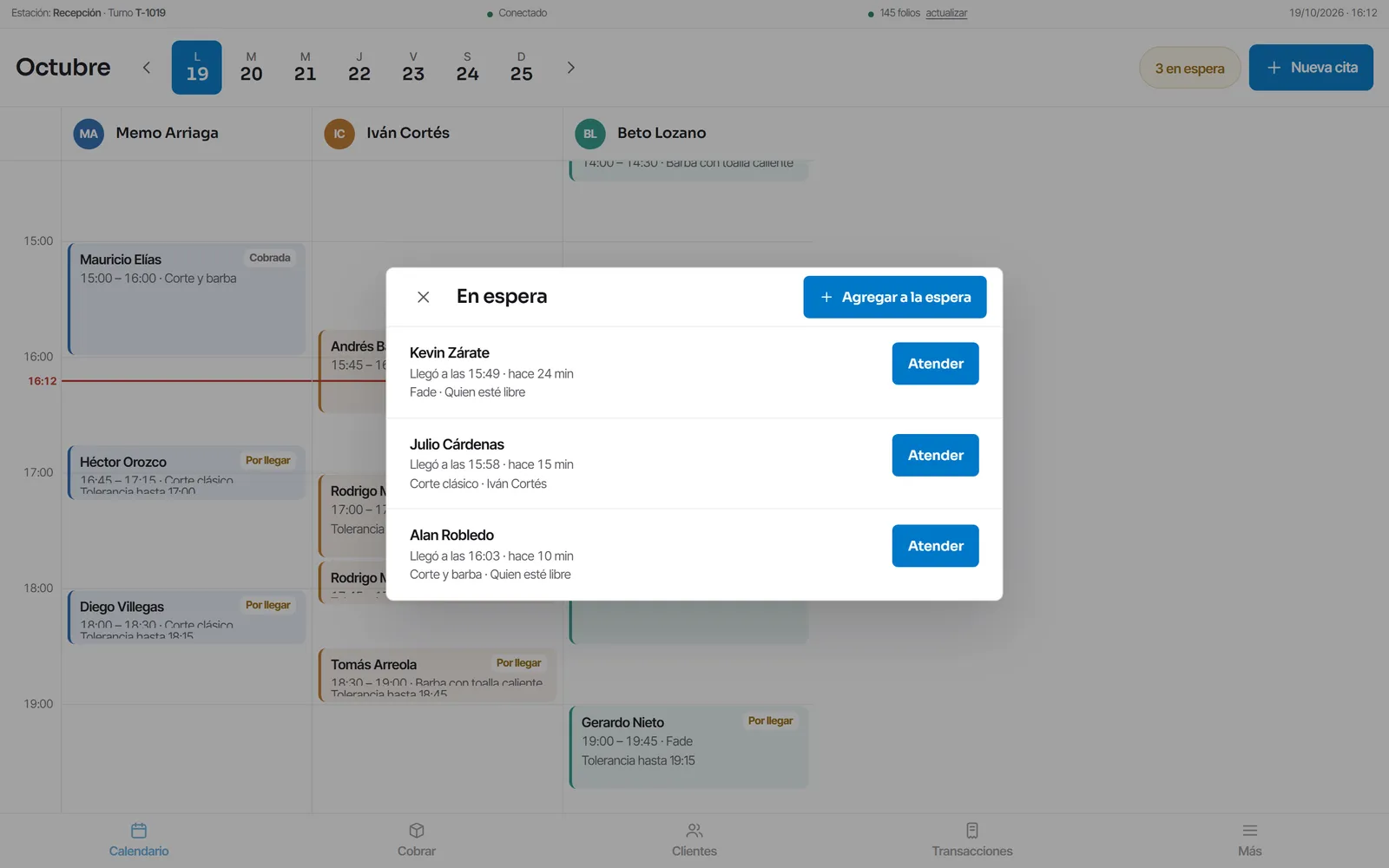Click Por llegar badge on Gerardo Nieto

770,721
